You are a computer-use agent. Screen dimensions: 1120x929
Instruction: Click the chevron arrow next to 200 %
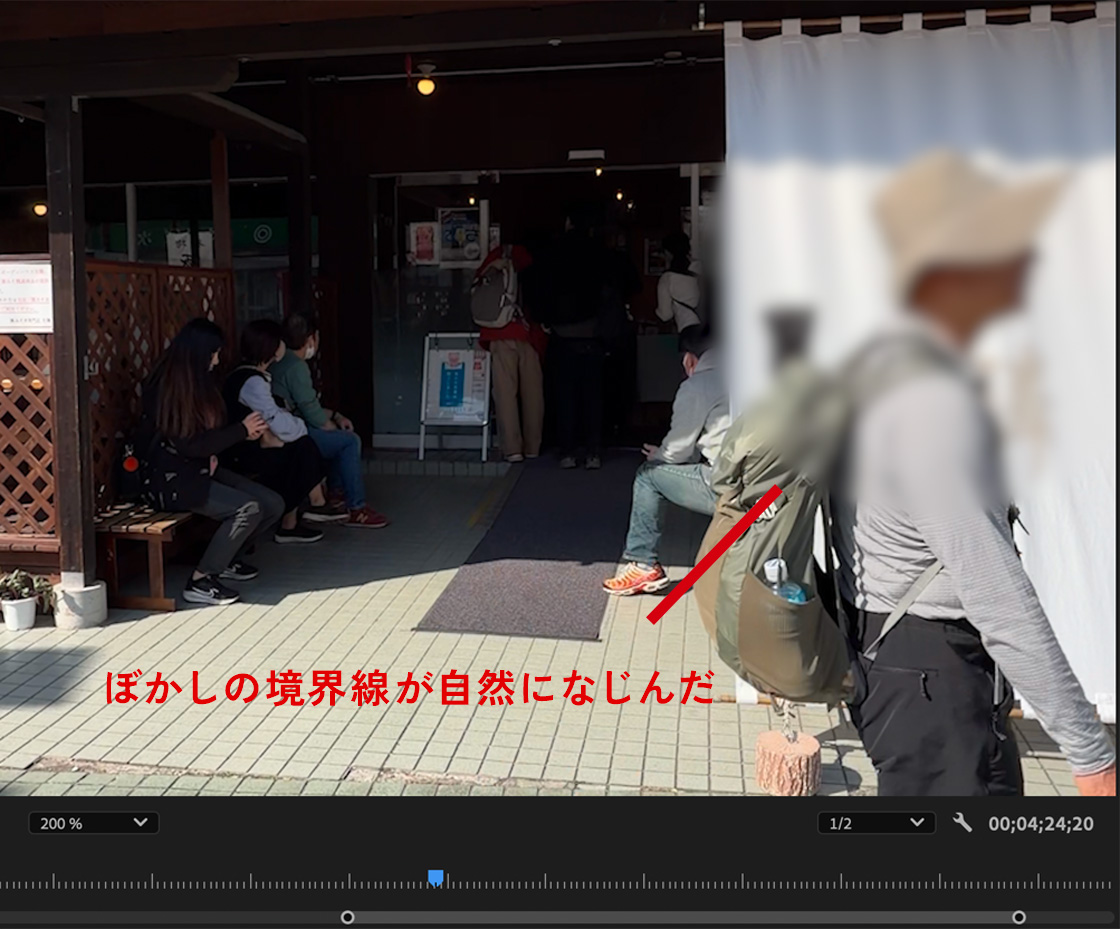[x=140, y=823]
